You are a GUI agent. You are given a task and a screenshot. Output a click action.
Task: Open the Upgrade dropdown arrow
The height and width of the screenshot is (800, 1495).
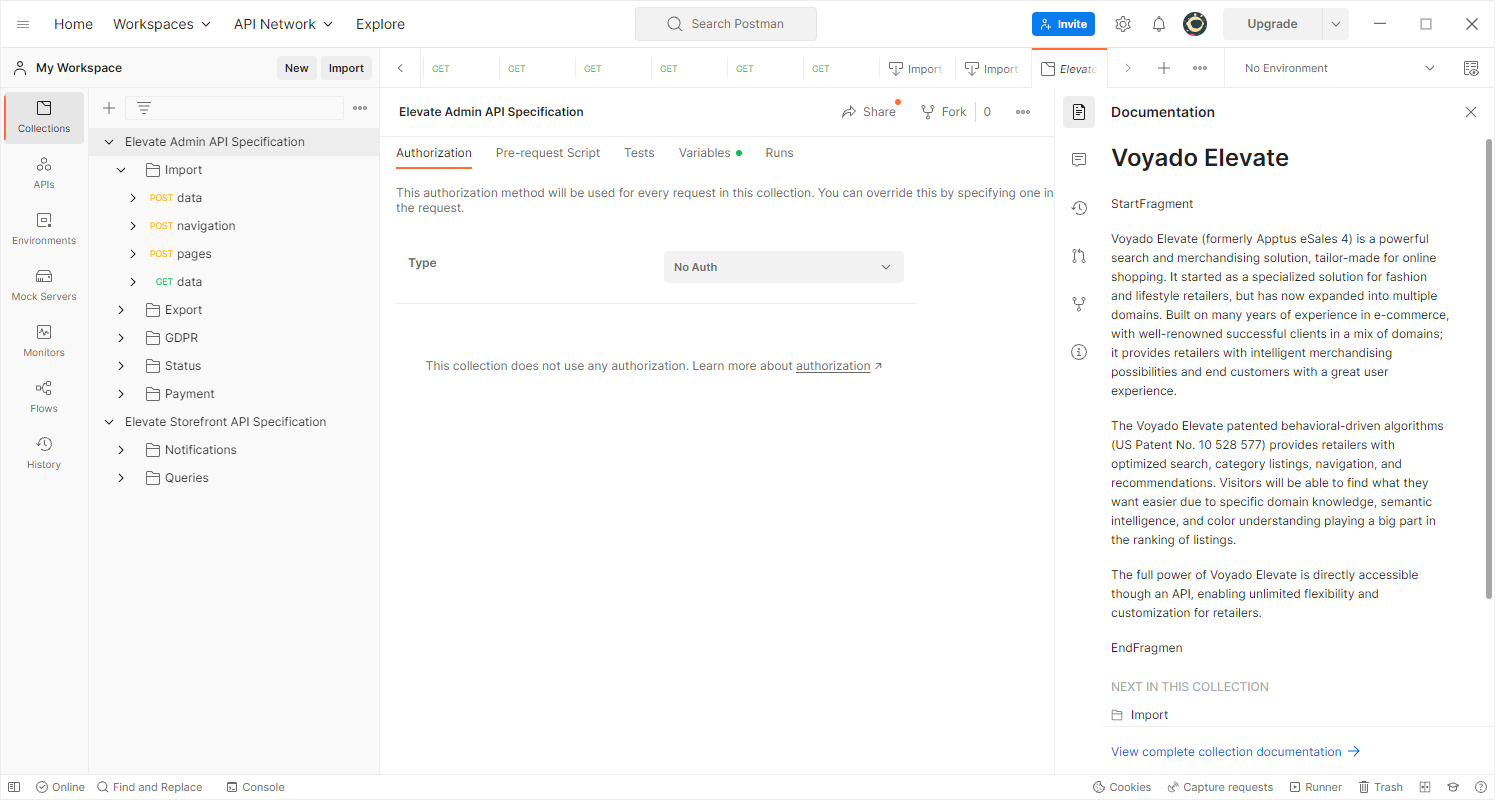pos(1336,24)
